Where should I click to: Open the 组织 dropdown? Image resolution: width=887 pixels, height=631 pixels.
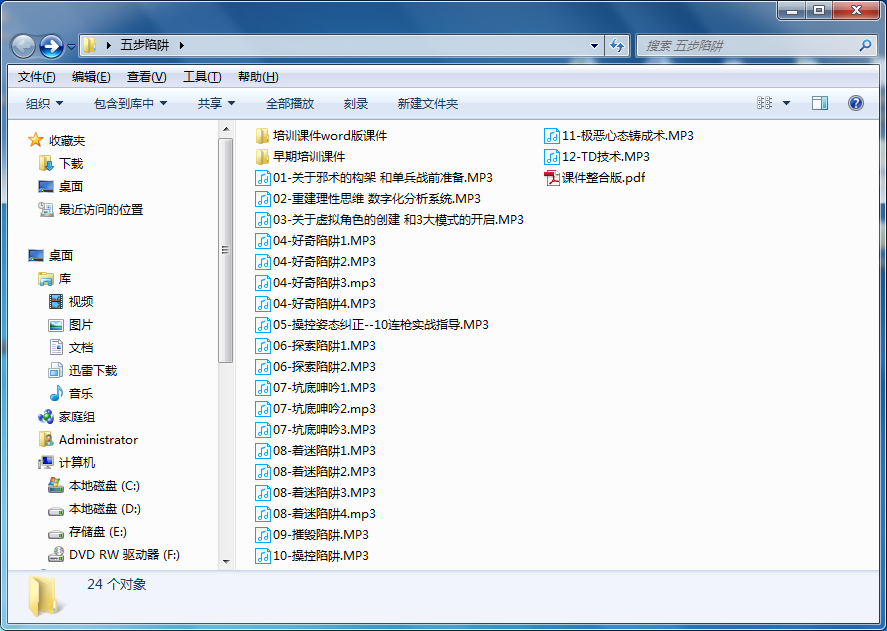coord(44,104)
